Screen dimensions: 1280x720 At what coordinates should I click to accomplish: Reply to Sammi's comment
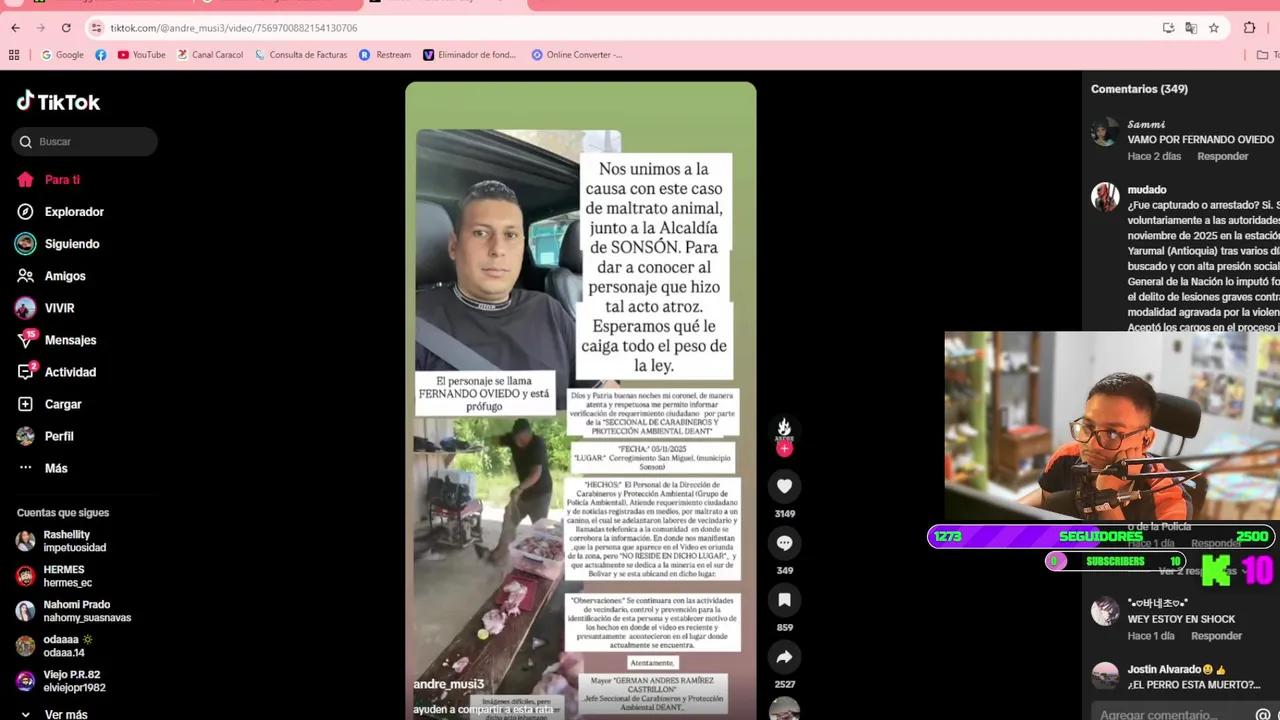click(1222, 156)
